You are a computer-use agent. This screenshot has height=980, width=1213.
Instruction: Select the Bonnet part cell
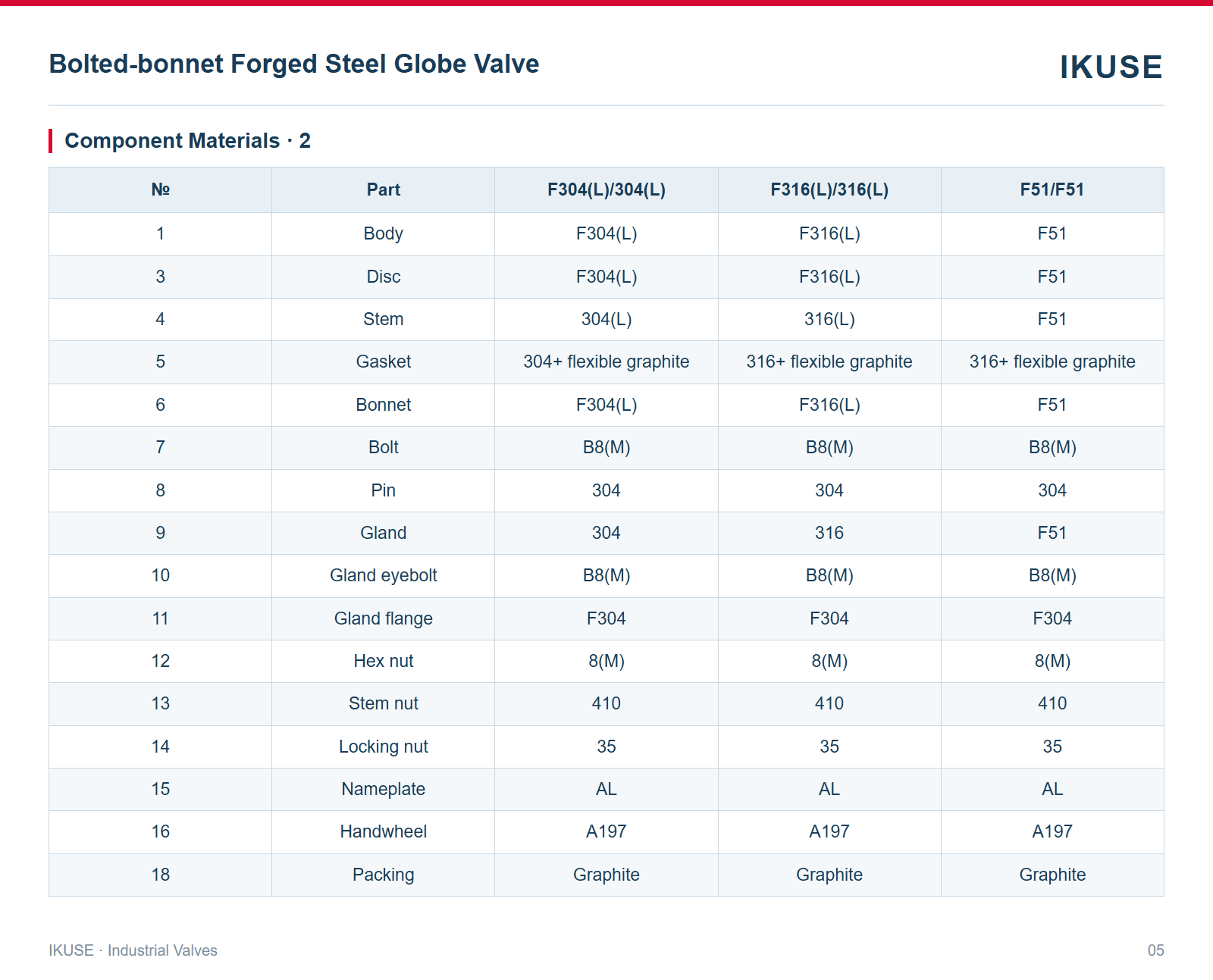click(384, 405)
